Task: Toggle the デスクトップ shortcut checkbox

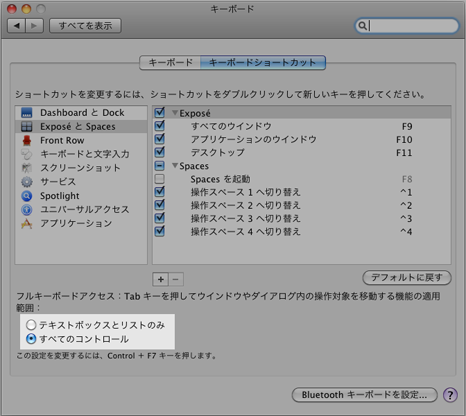Action: click(x=160, y=152)
